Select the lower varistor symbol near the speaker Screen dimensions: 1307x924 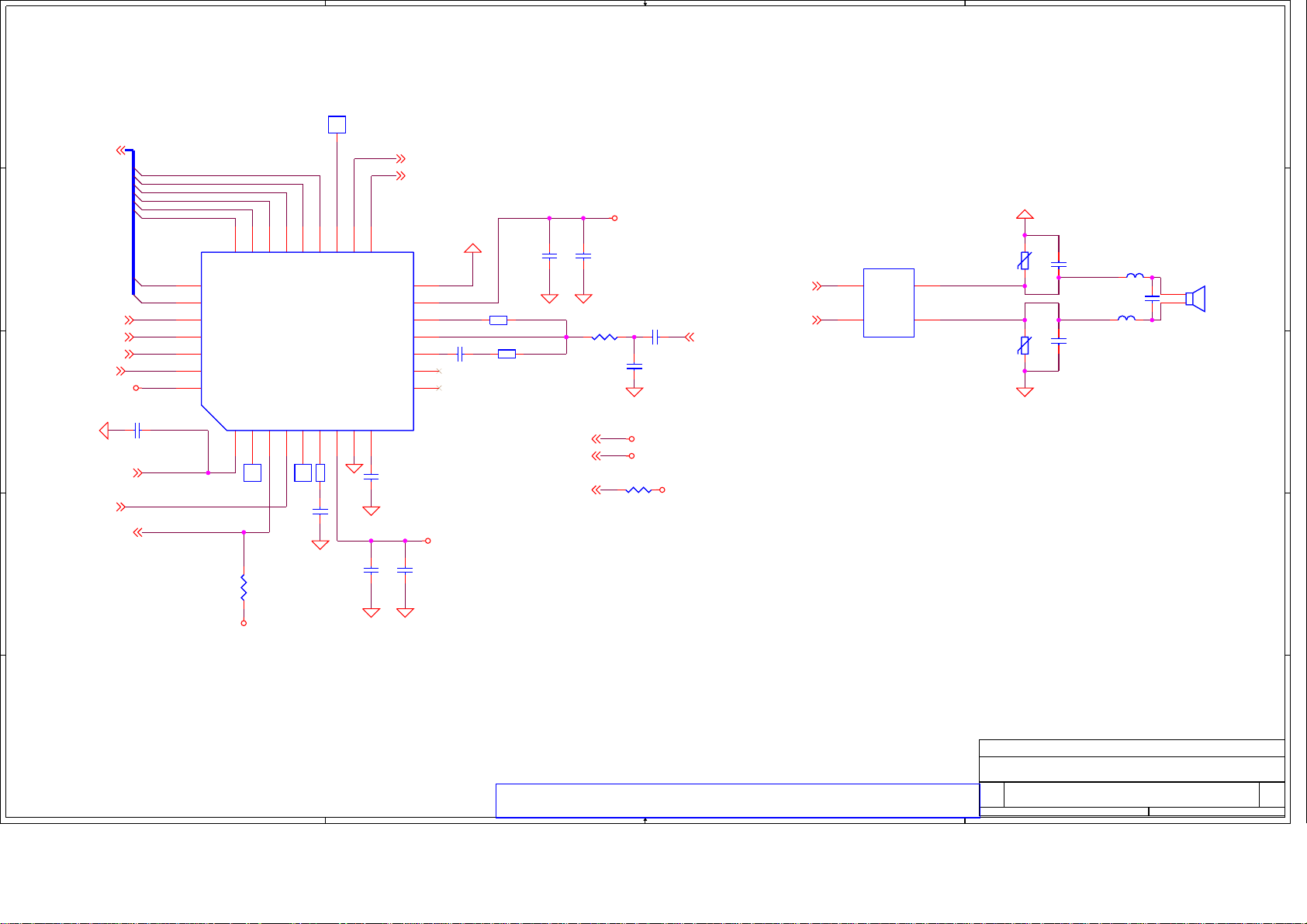point(1025,345)
